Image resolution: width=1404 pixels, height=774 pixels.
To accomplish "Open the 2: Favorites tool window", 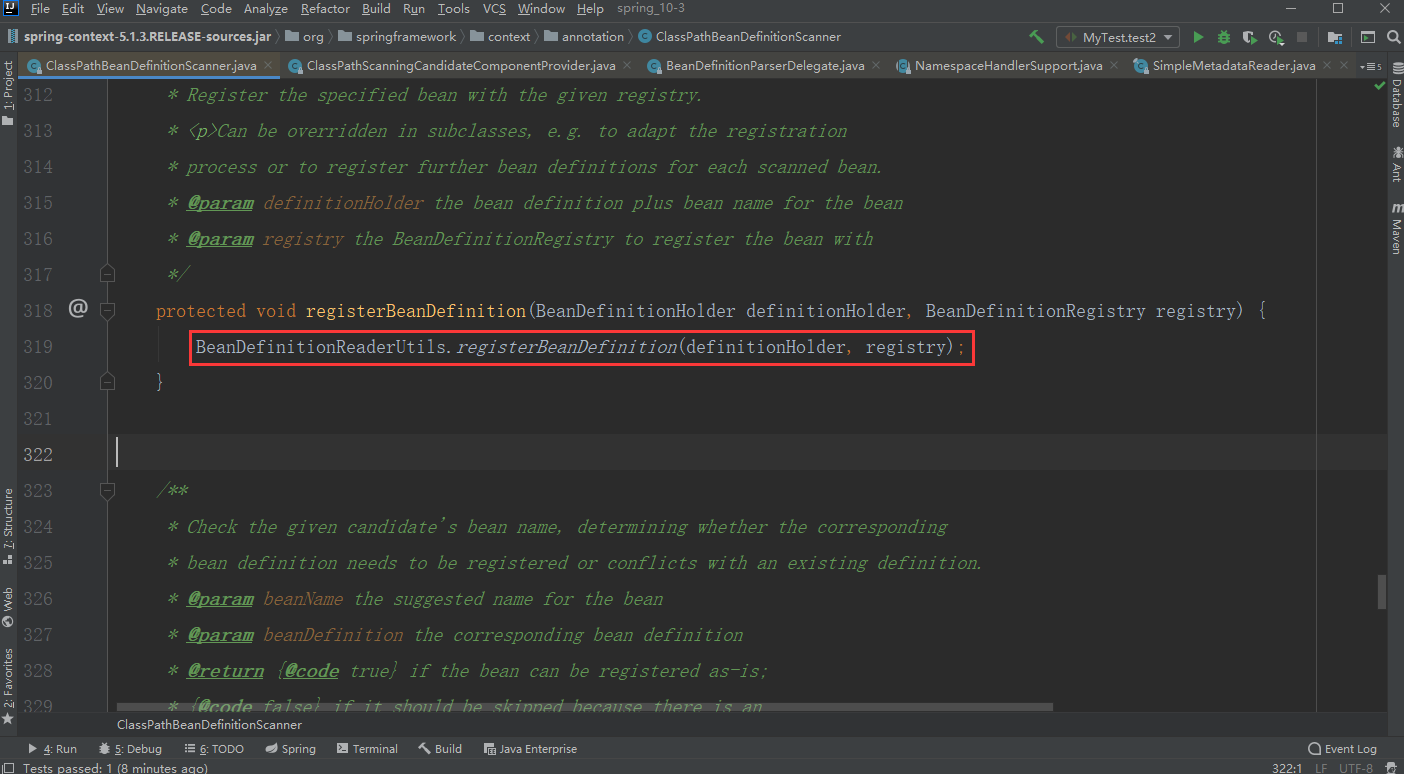I will click(8, 686).
